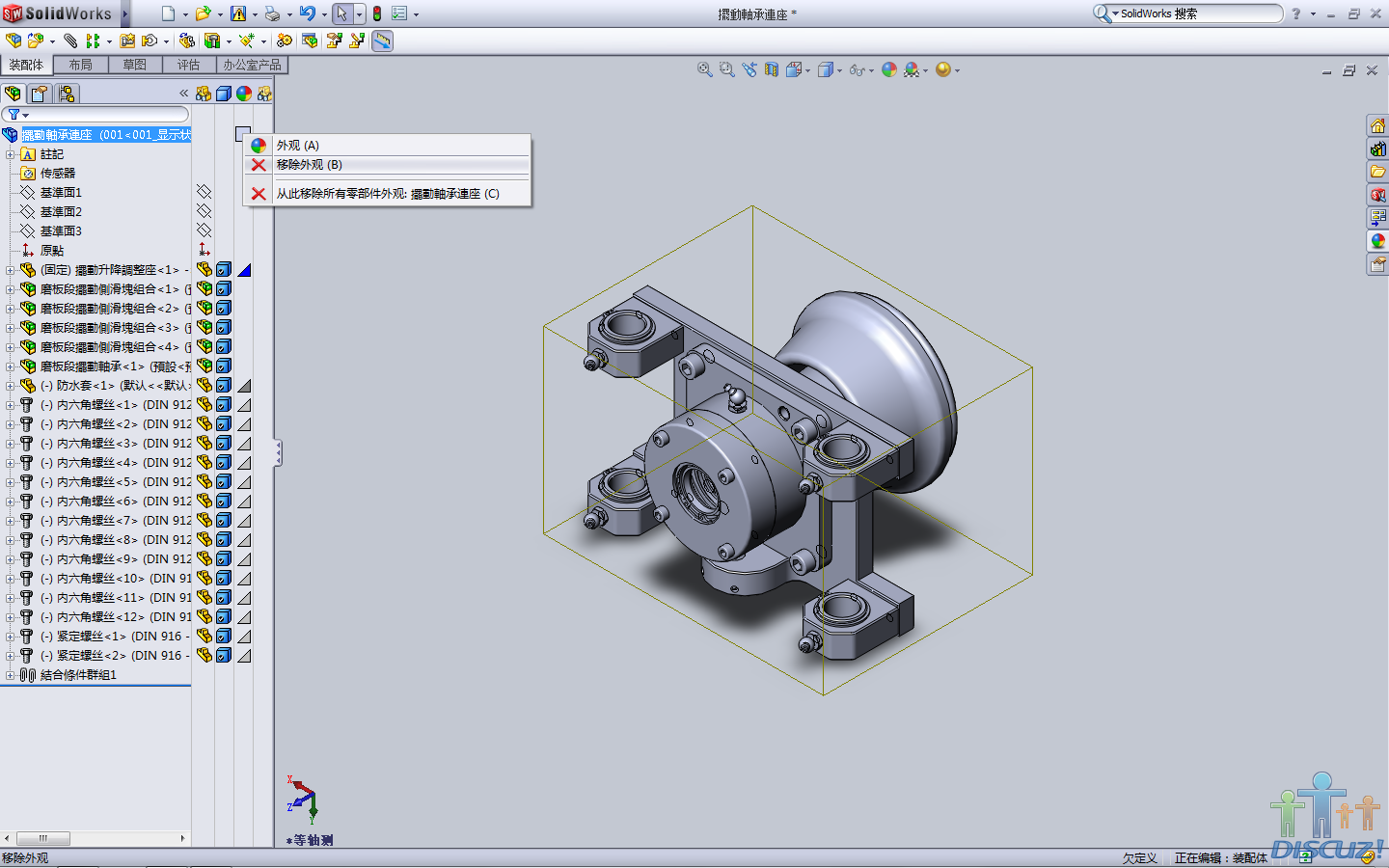Screen dimensions: 1389x868
Task: Open the Appearances color ball in task pane
Action: click(x=1377, y=241)
